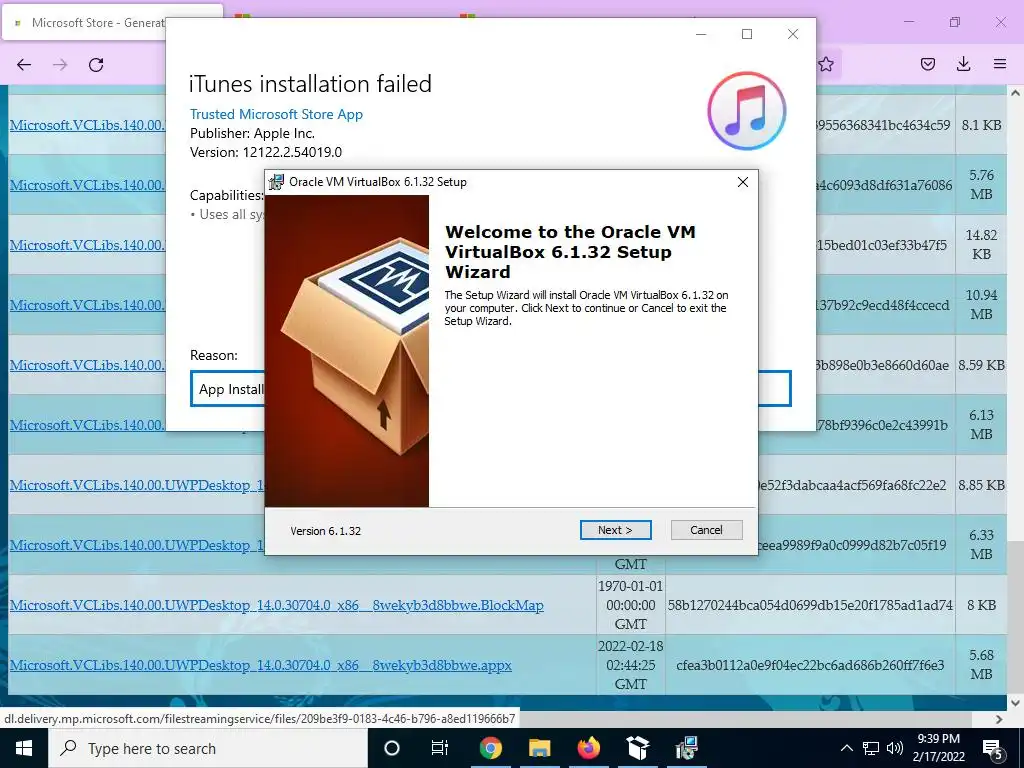Open Microsoft.VCLibs.140.00 link in 6.13 MB row
Screen dimensions: 1024x768
coord(88,425)
